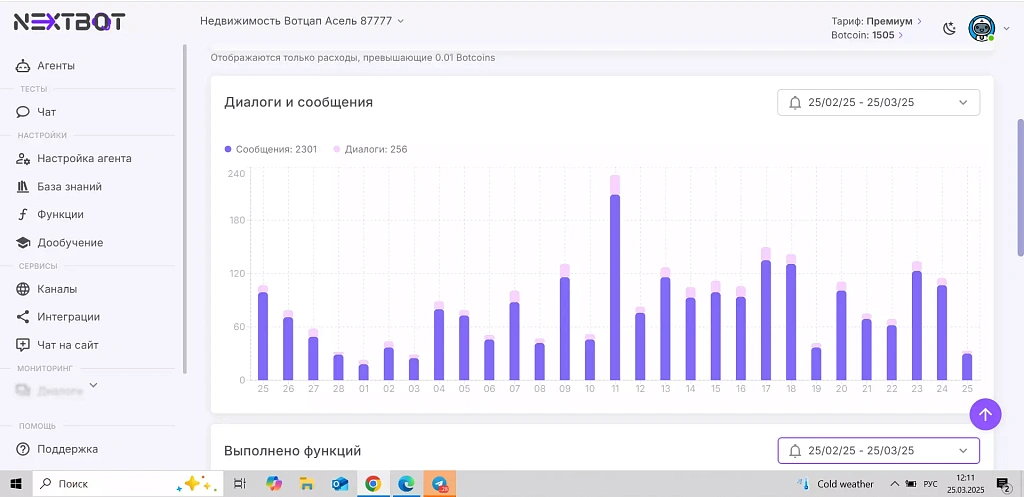This screenshot has width=1024, height=497.
Task: Open Поддержка help page
Action: tap(67, 449)
